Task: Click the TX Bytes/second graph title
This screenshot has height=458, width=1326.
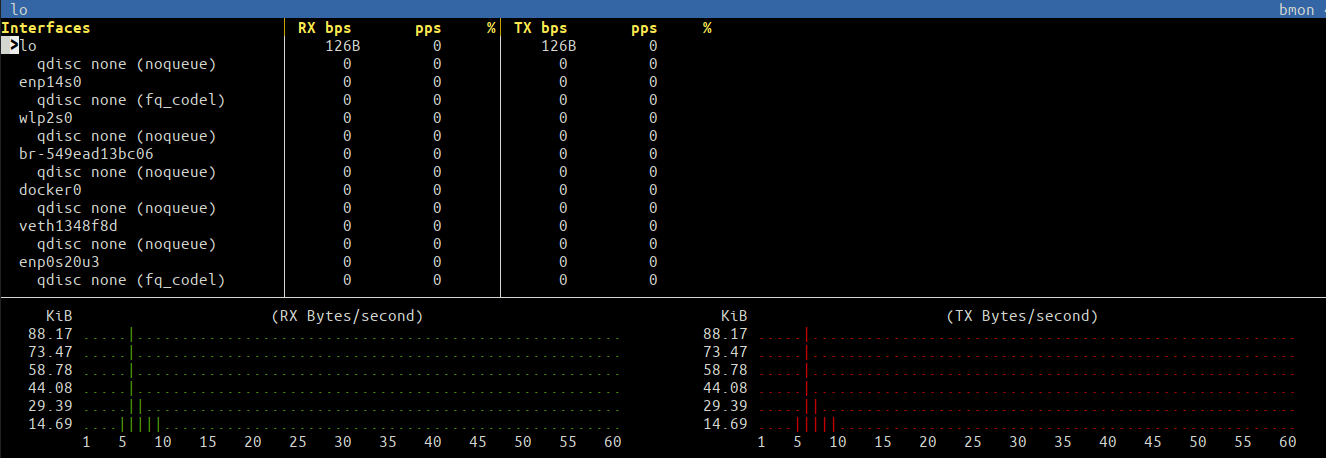Action: [x=1022, y=316]
